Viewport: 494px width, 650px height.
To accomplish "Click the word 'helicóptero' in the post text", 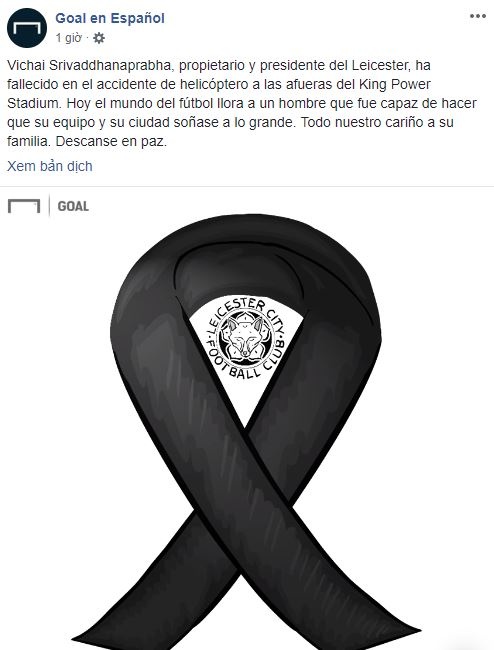I will tap(217, 84).
